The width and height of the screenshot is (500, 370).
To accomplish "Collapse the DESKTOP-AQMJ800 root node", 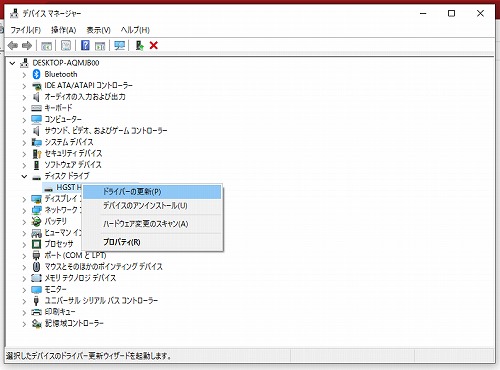I will pyautogui.click(x=13, y=63).
